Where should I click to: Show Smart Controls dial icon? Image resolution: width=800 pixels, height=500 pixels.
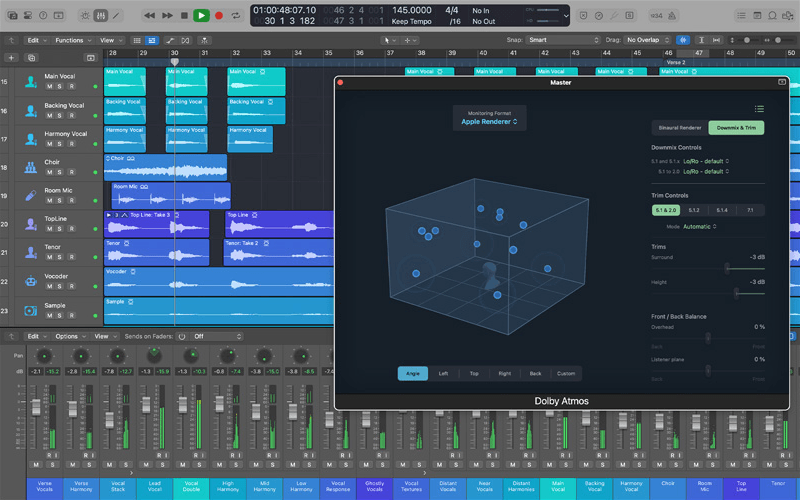[85, 15]
